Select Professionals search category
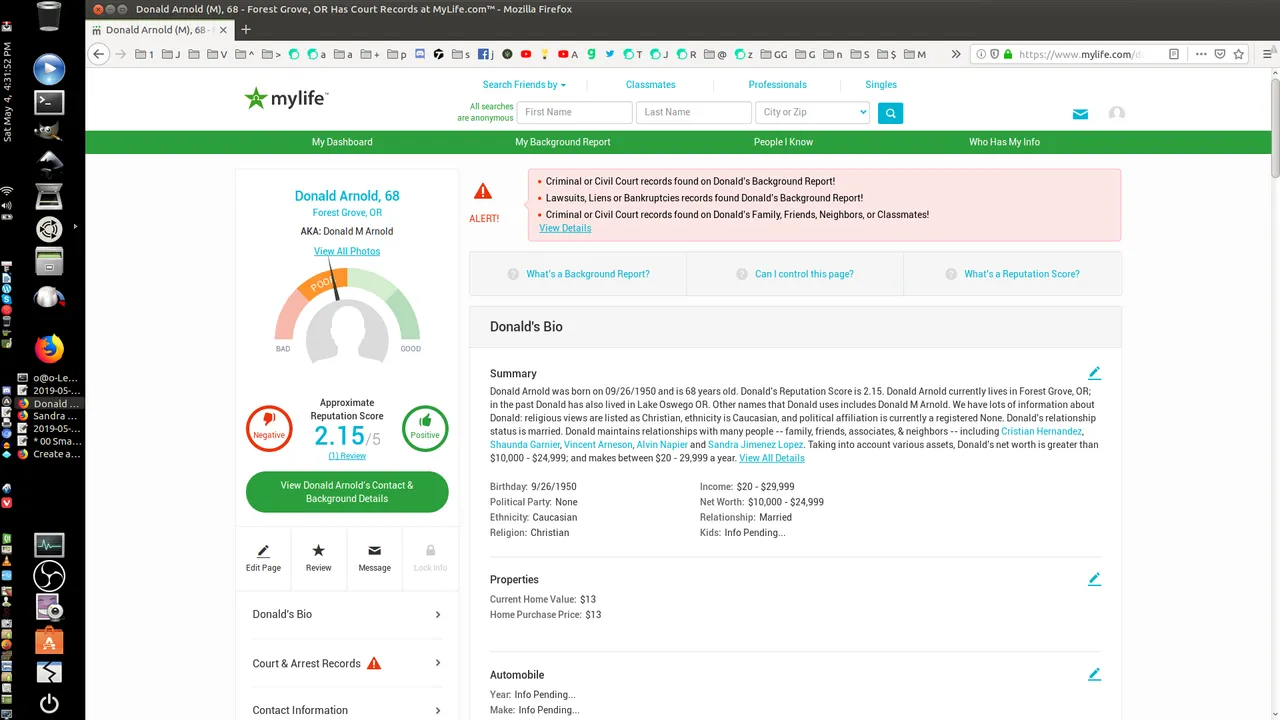Viewport: 1280px width, 720px height. [777, 85]
